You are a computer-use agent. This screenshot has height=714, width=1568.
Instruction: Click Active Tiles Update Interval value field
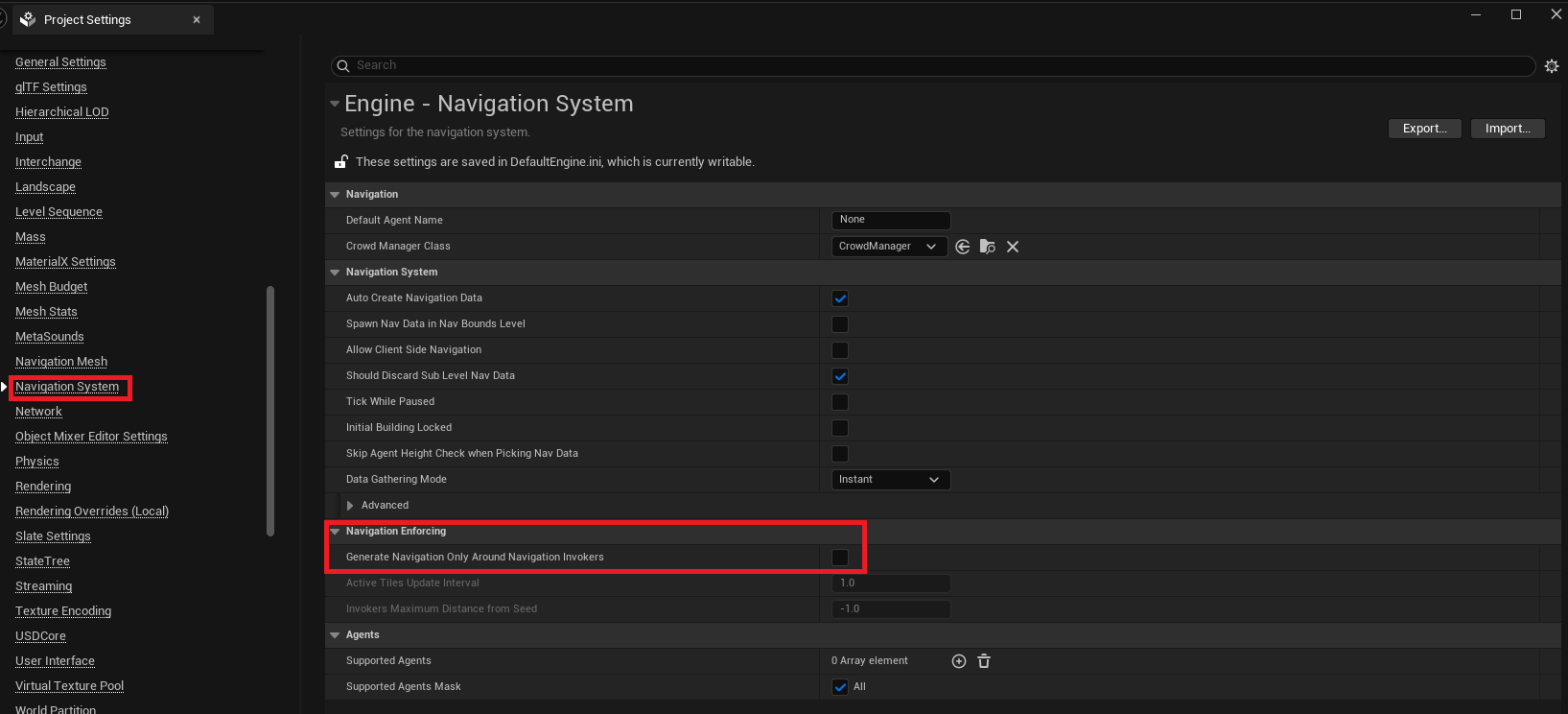tap(891, 583)
